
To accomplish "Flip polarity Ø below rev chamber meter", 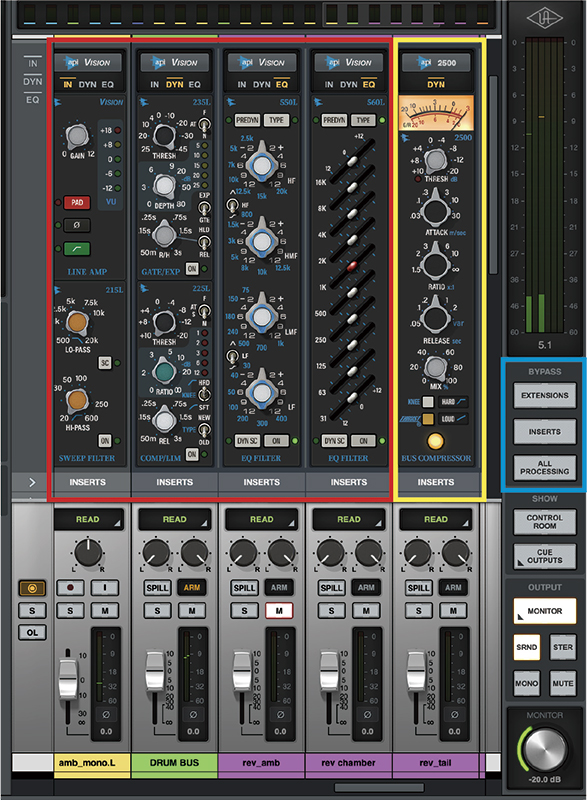I will click(367, 715).
